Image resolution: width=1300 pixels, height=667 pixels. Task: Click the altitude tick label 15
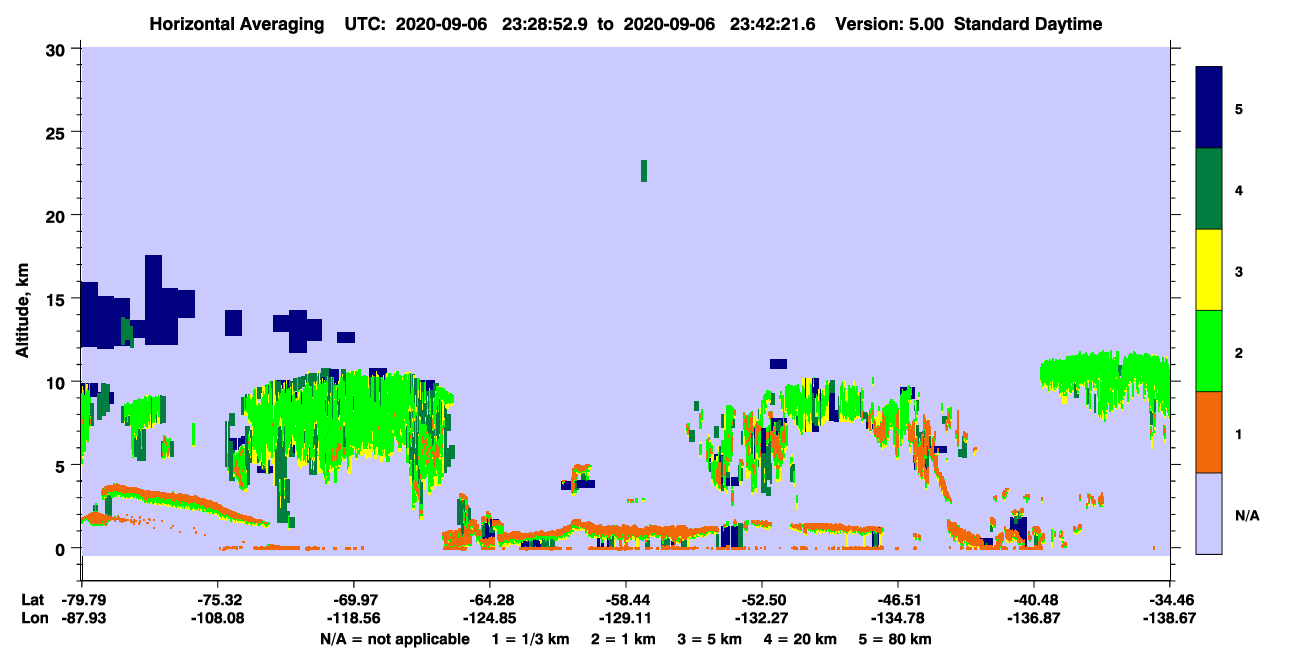[x=58, y=299]
